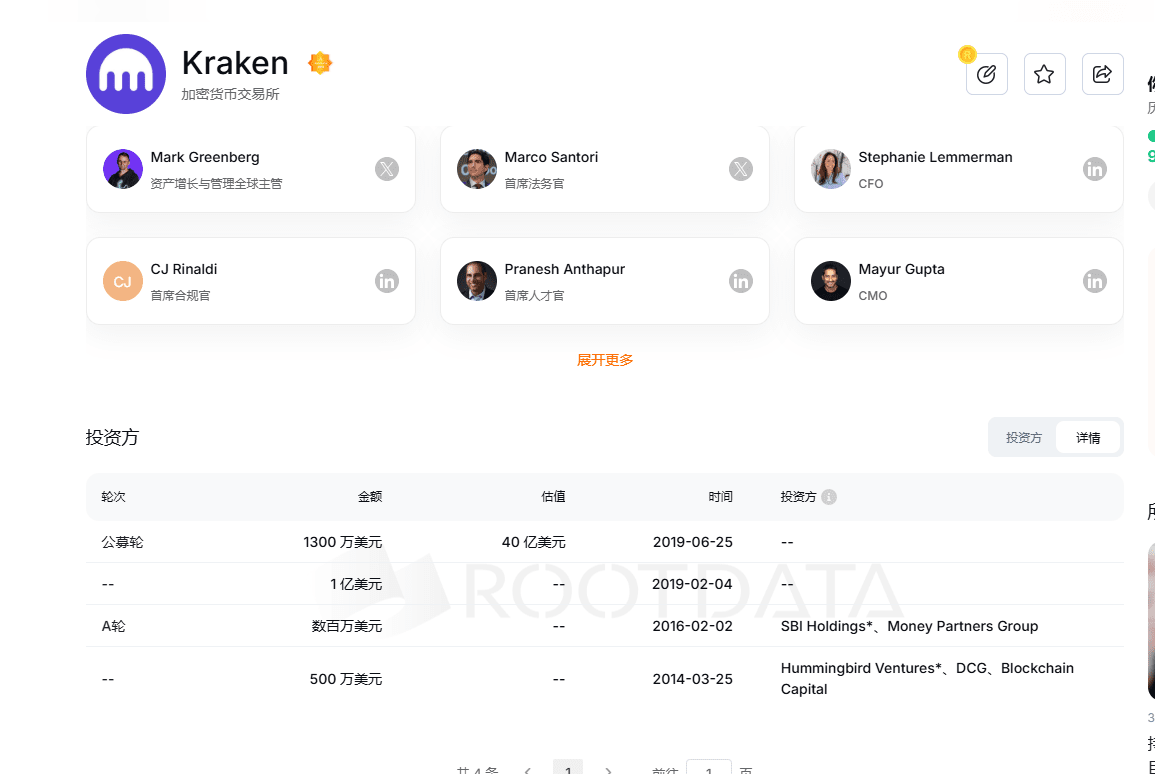Open Pranesh Anthapur's name link
Screen dimensions: 1155x774
[x=565, y=270]
